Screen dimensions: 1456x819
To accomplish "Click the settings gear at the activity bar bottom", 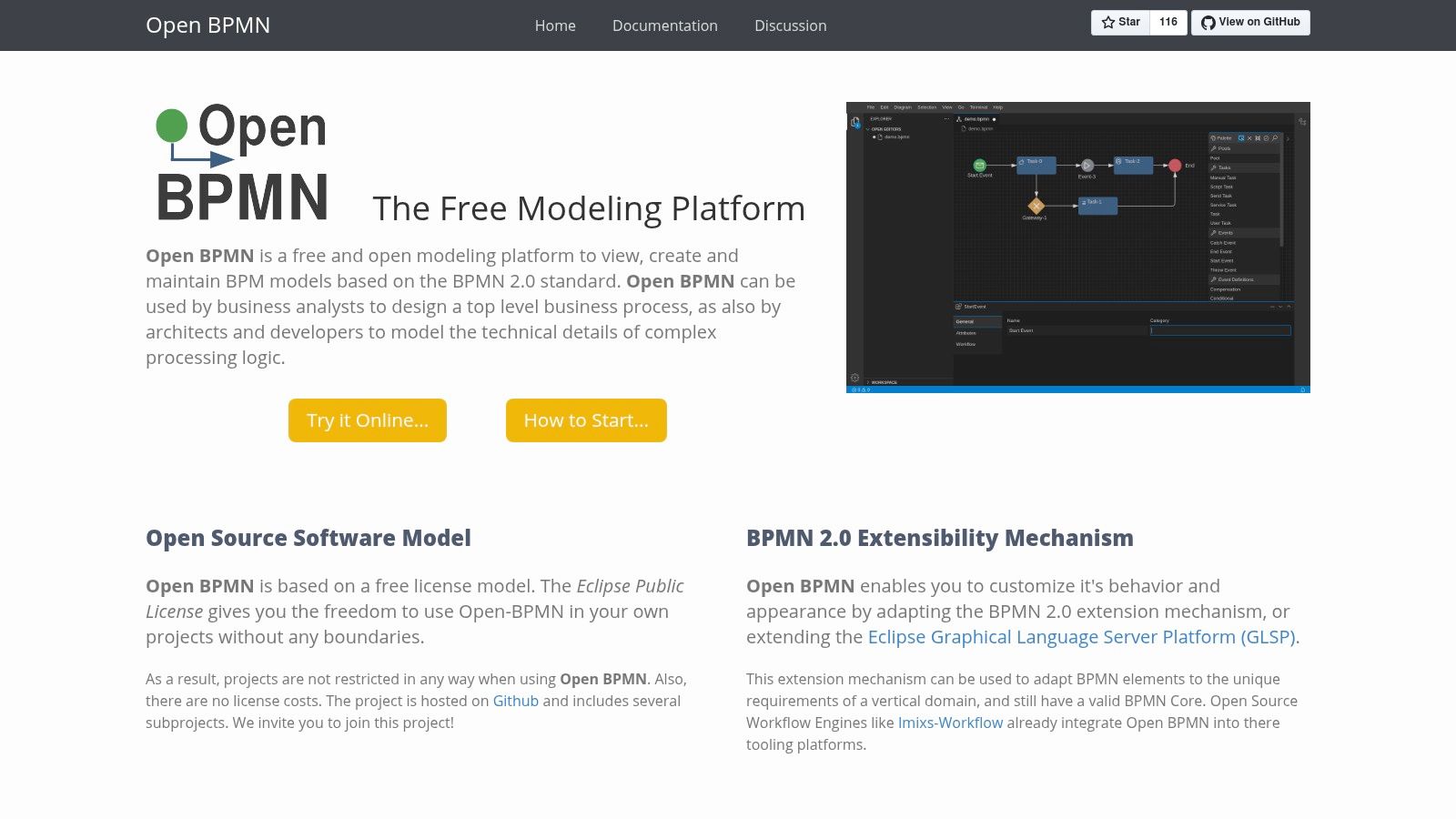I will (854, 374).
